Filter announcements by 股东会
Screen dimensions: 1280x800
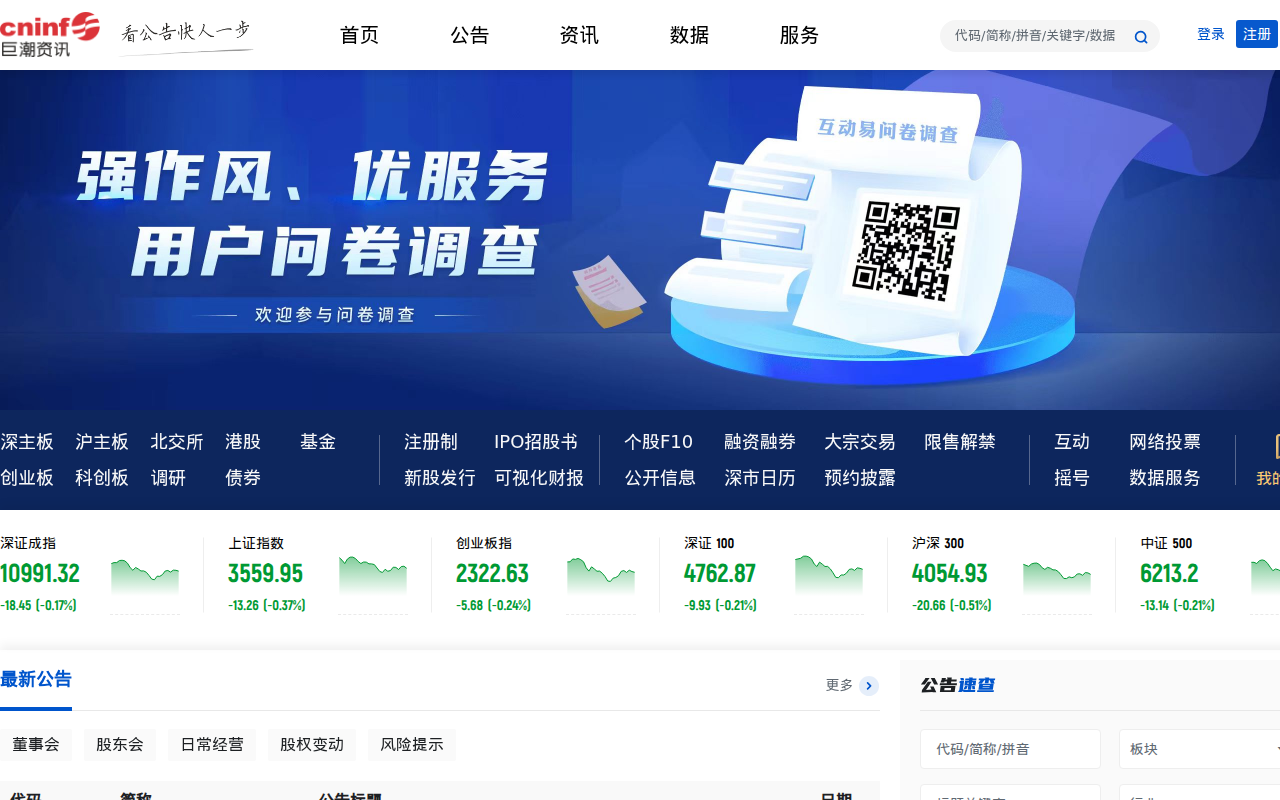tap(120, 745)
